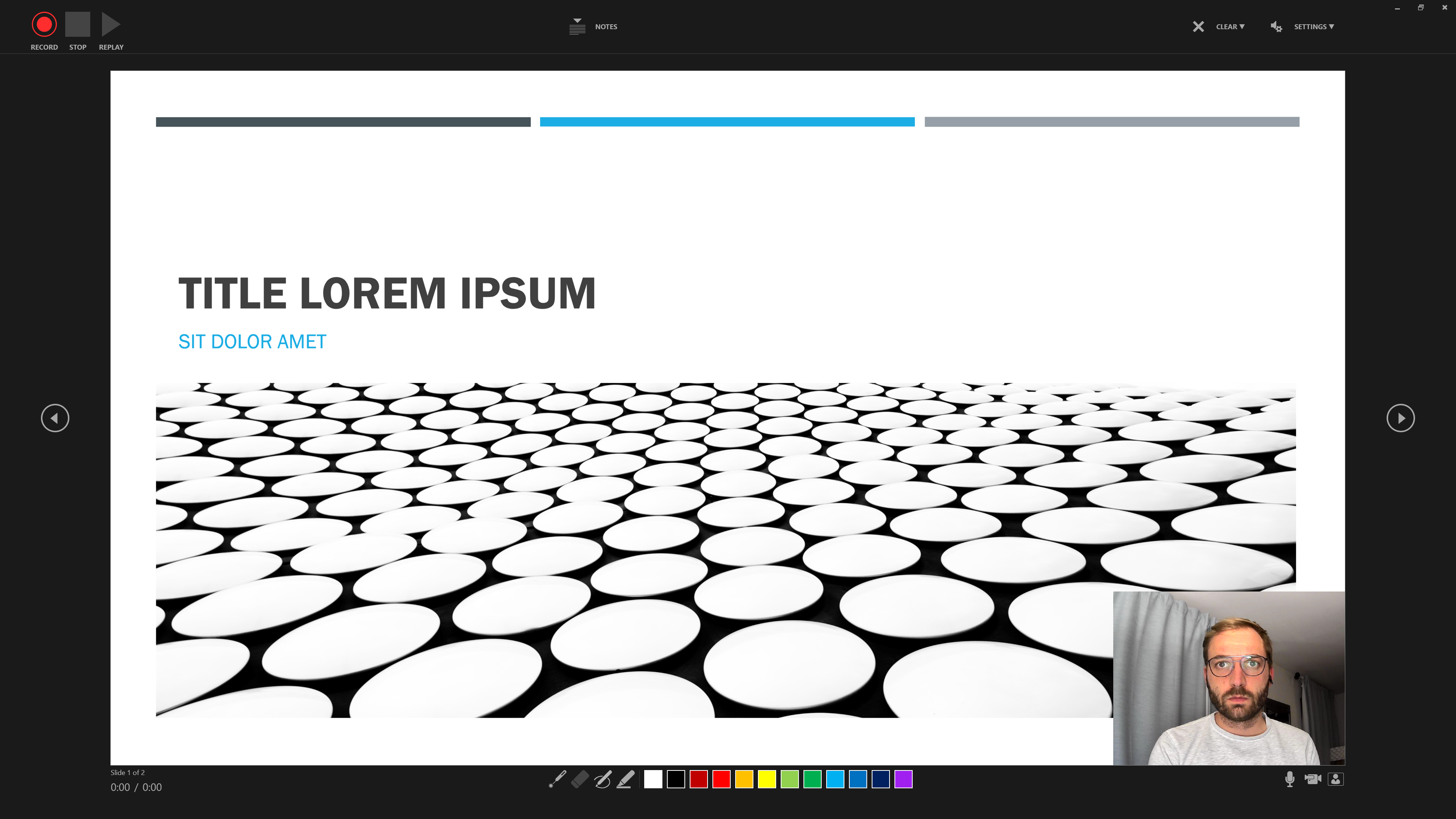Pick the bright red ink color
Viewport: 1456px width, 819px height.
pos(721,779)
